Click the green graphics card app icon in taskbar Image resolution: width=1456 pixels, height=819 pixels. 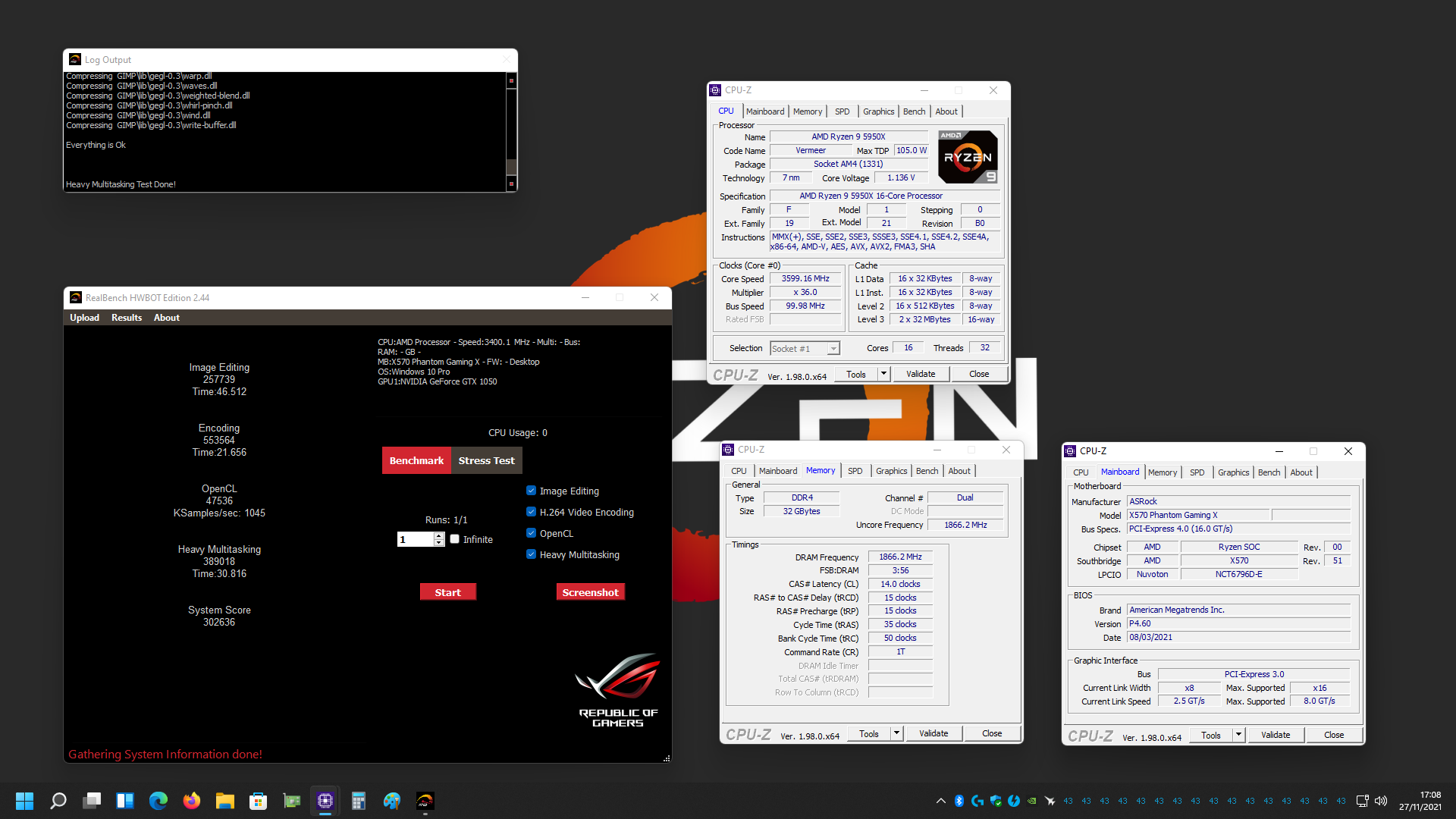292,801
